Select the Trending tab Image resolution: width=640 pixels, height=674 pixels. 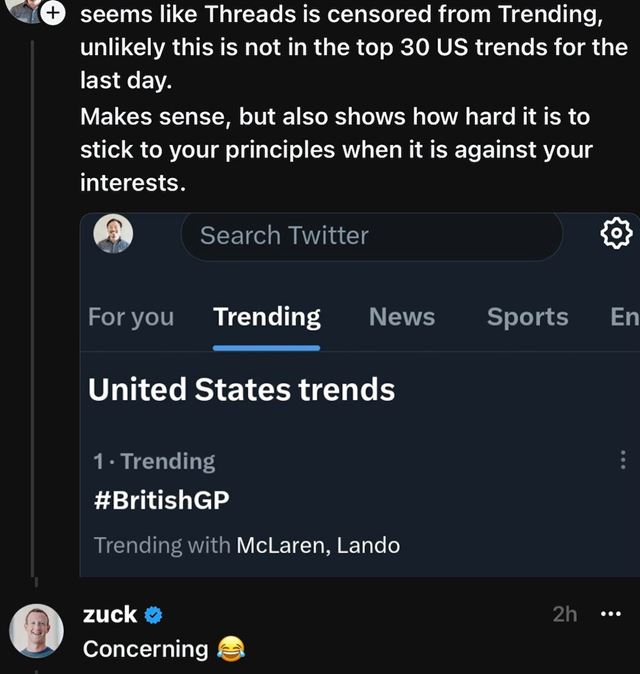point(267,317)
